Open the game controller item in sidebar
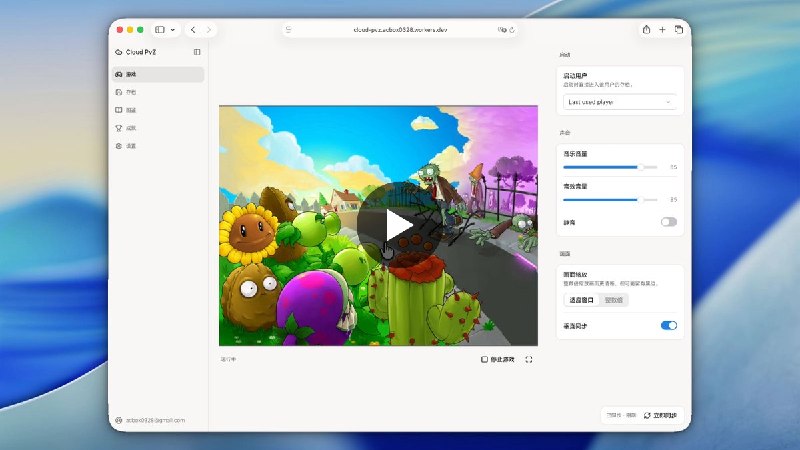Viewport: 800px width, 450px height. tap(158, 74)
